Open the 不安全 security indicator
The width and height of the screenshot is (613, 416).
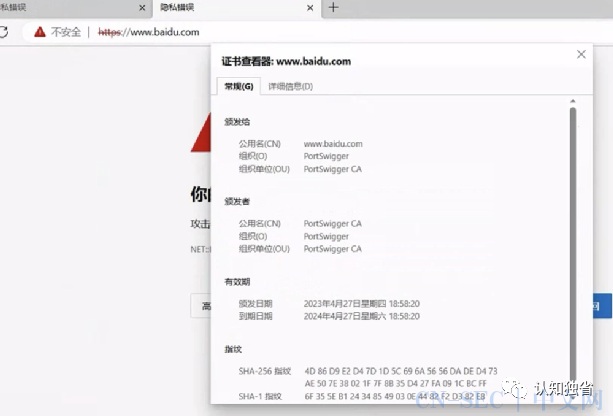(57, 32)
